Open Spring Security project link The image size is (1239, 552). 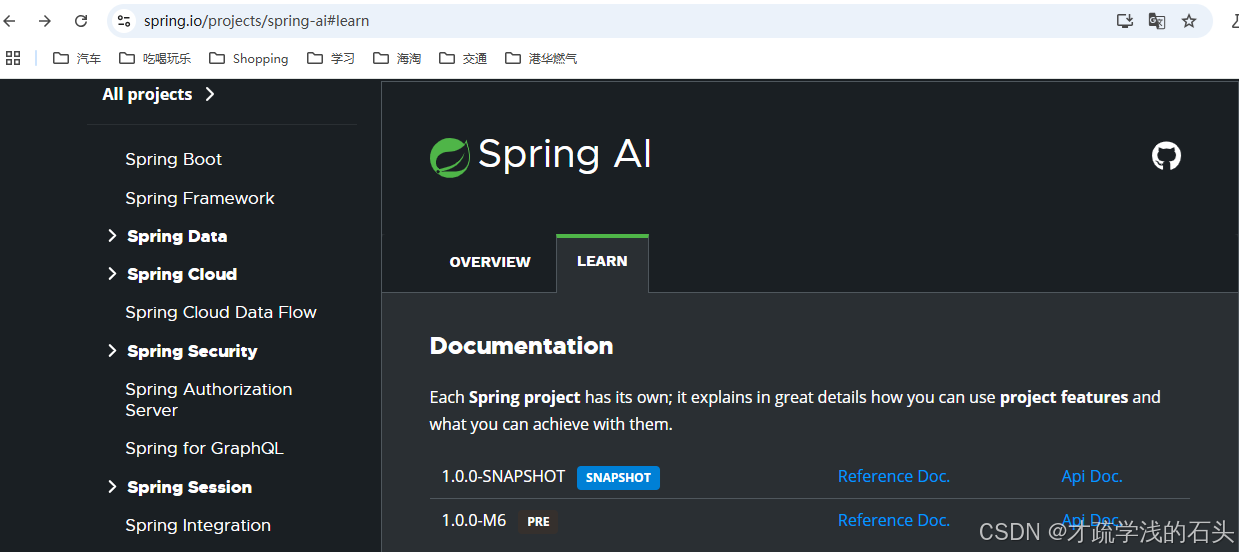click(x=192, y=351)
